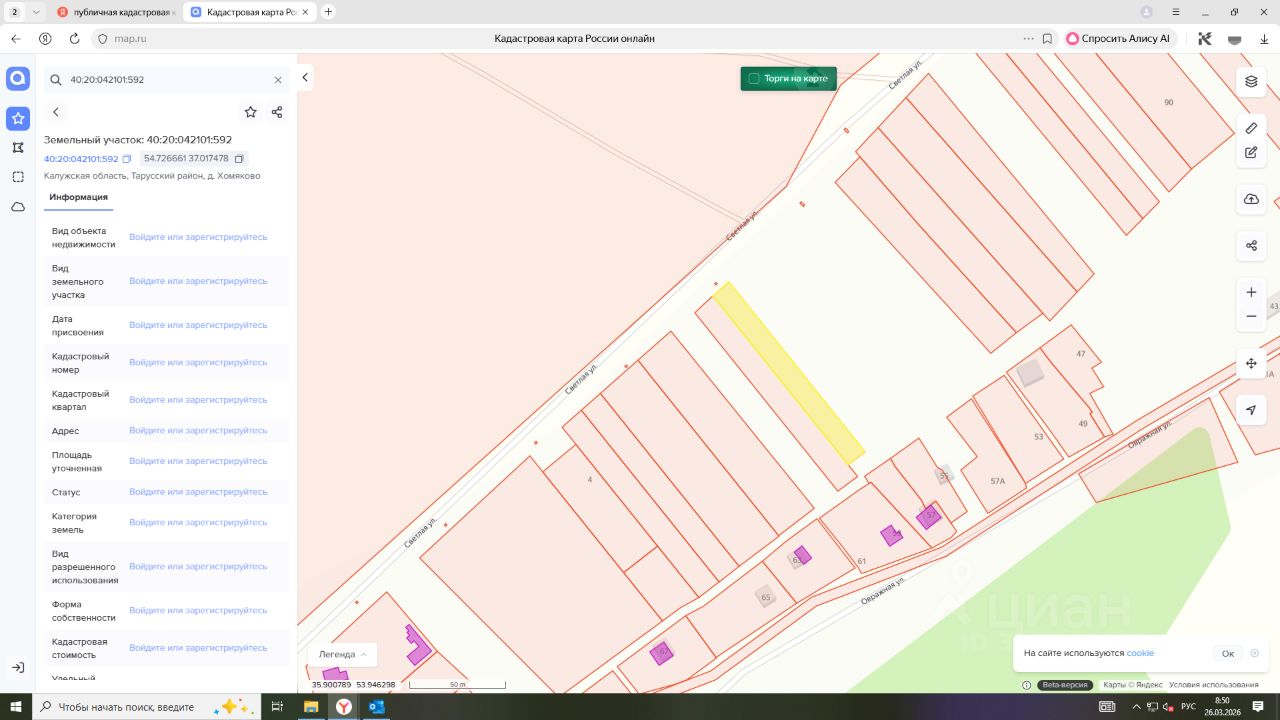
Task: Locate my position with the arrow icon
Action: pos(1251,410)
